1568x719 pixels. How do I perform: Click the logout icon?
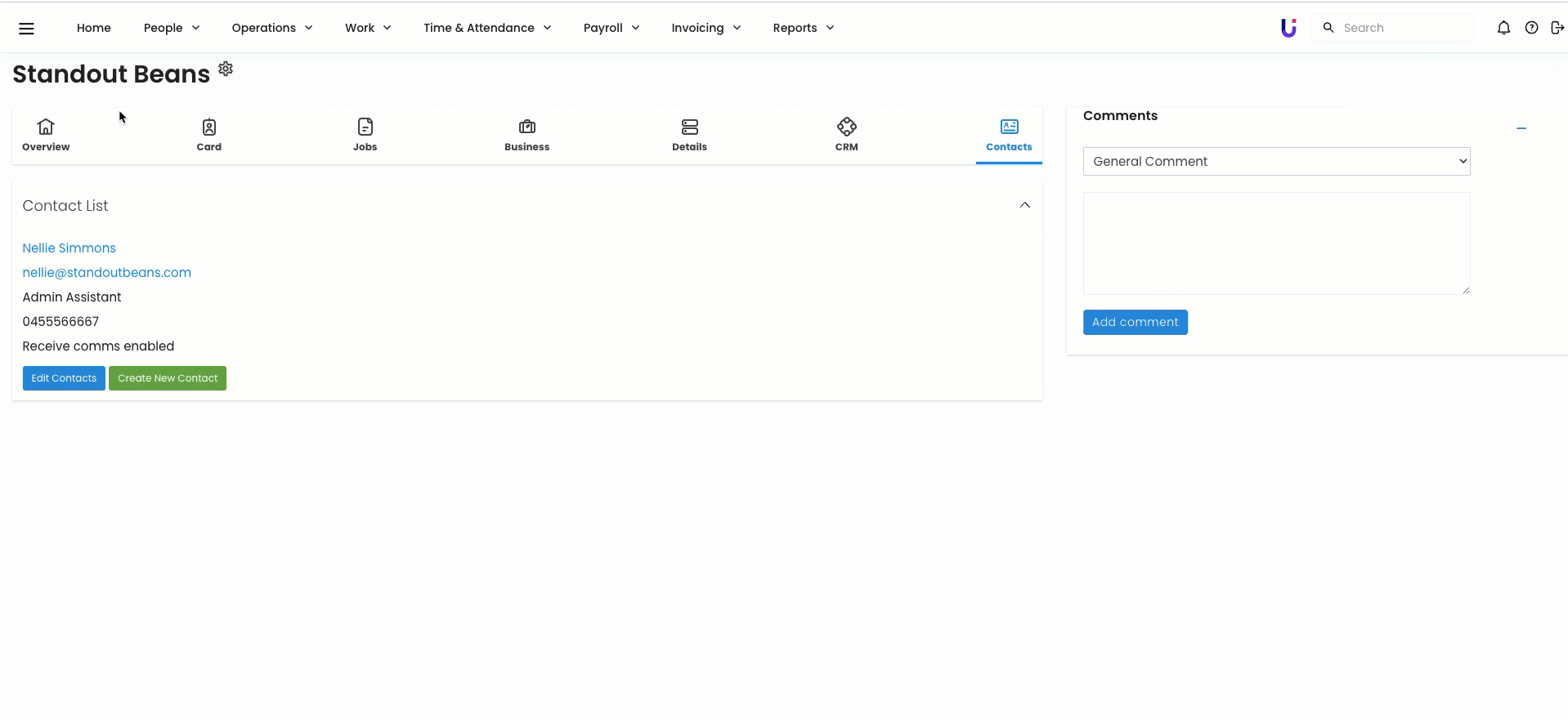(x=1557, y=28)
